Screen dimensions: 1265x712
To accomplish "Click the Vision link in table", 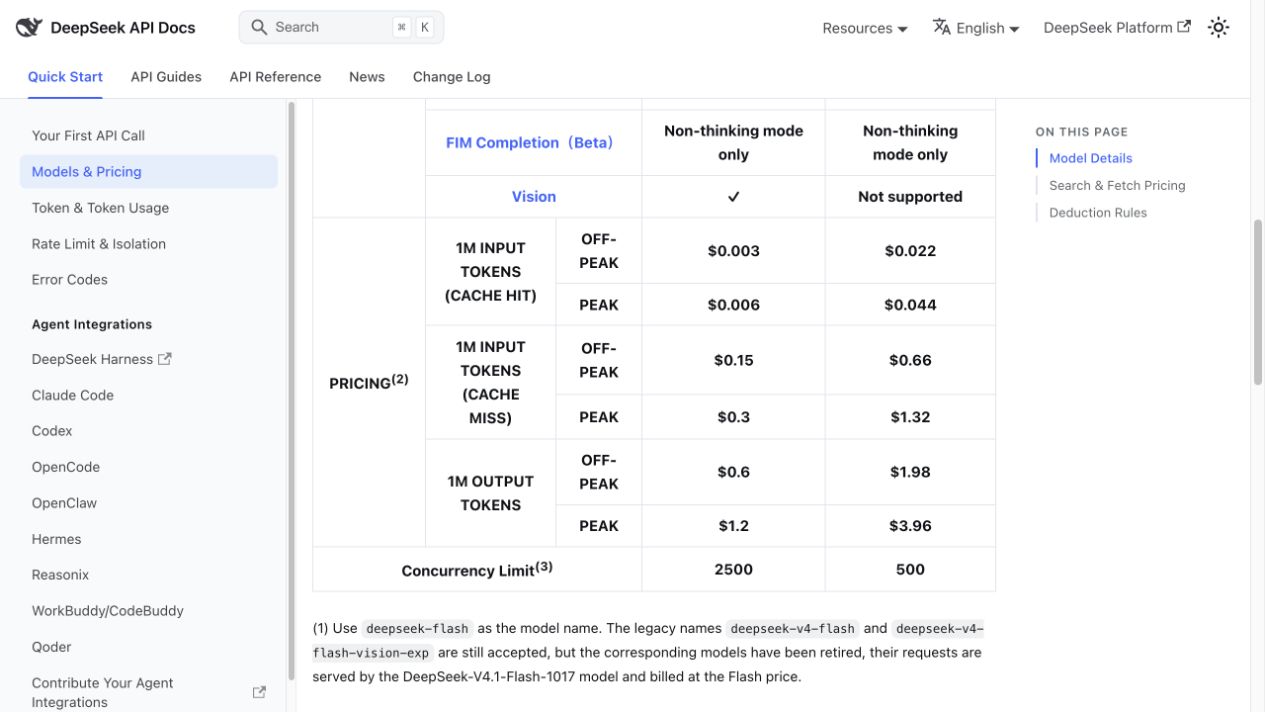I will pos(534,197).
